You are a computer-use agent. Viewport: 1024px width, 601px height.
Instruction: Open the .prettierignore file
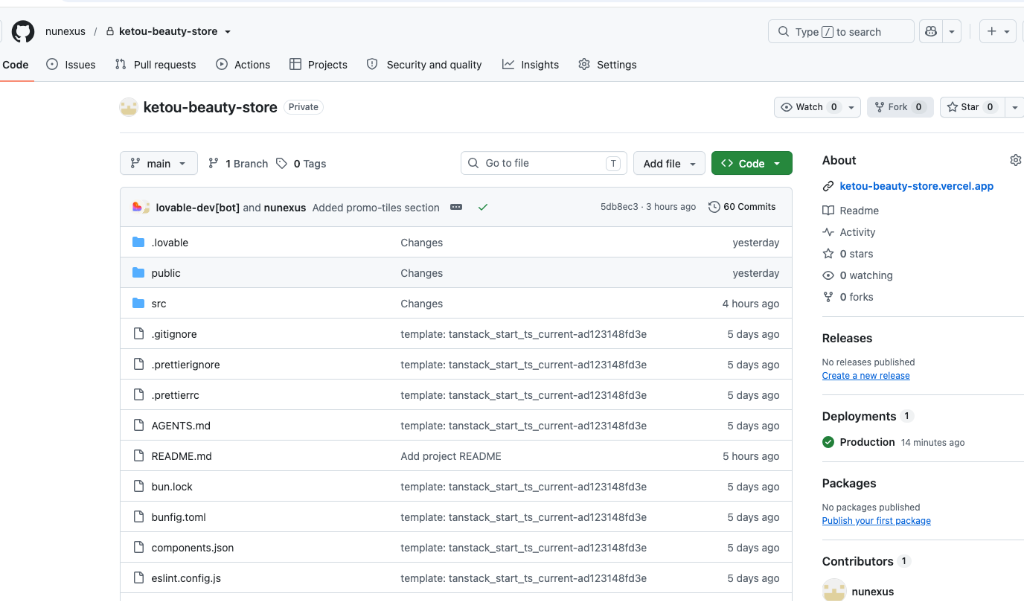pos(185,365)
